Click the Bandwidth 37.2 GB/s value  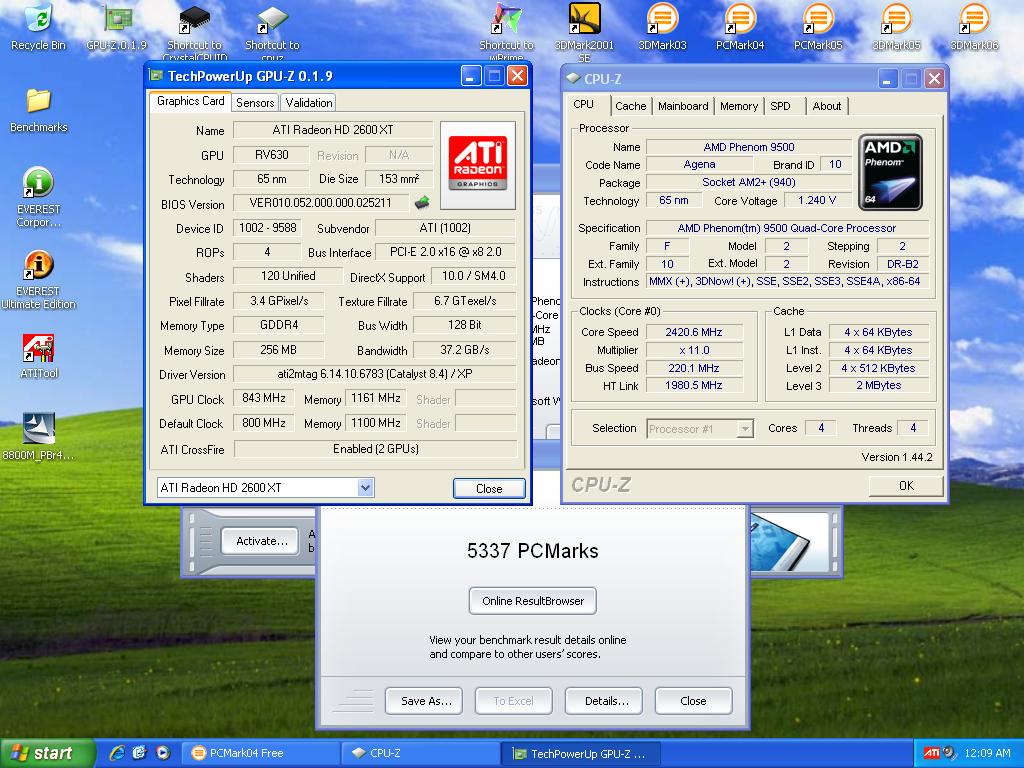point(464,349)
